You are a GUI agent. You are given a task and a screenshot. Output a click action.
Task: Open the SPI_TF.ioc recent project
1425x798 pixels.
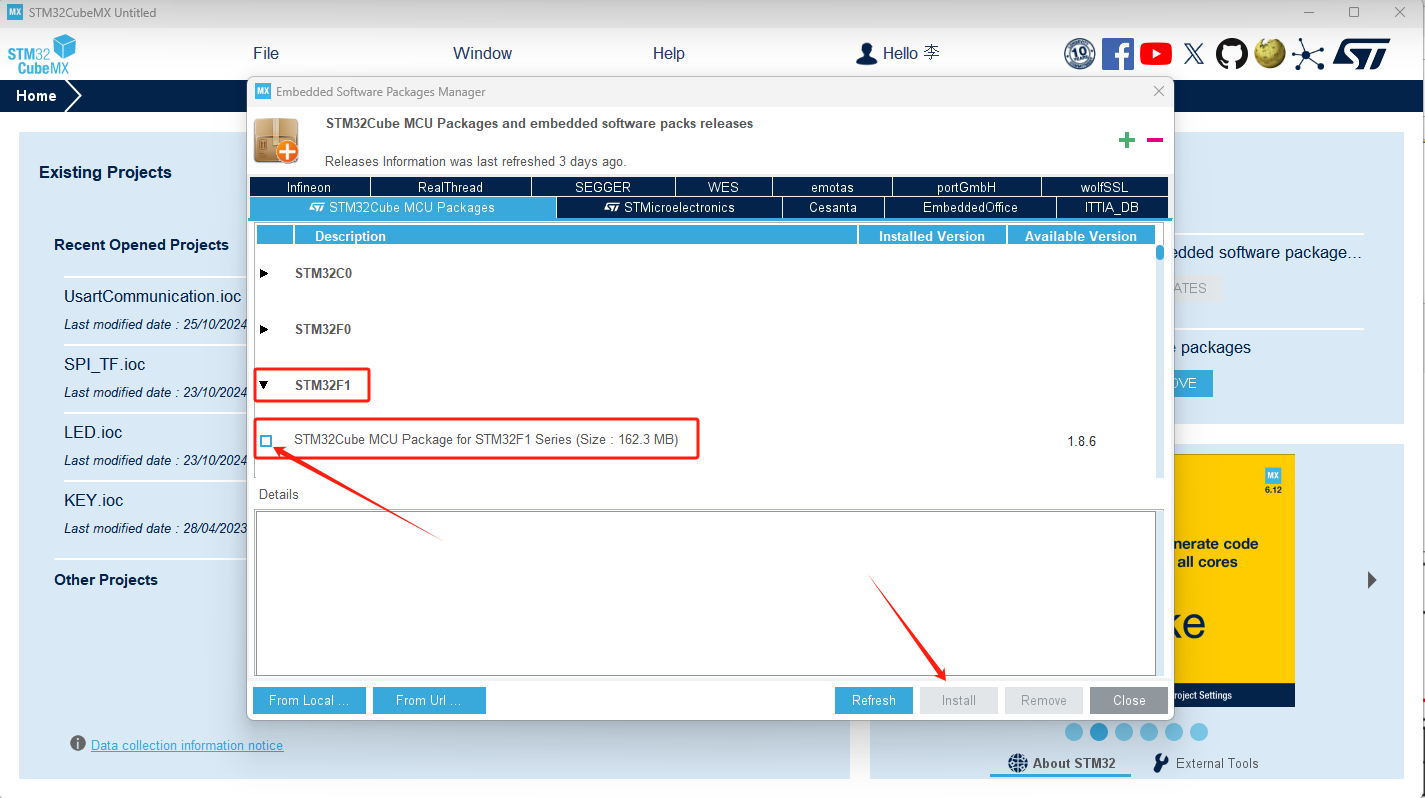[x=105, y=364]
